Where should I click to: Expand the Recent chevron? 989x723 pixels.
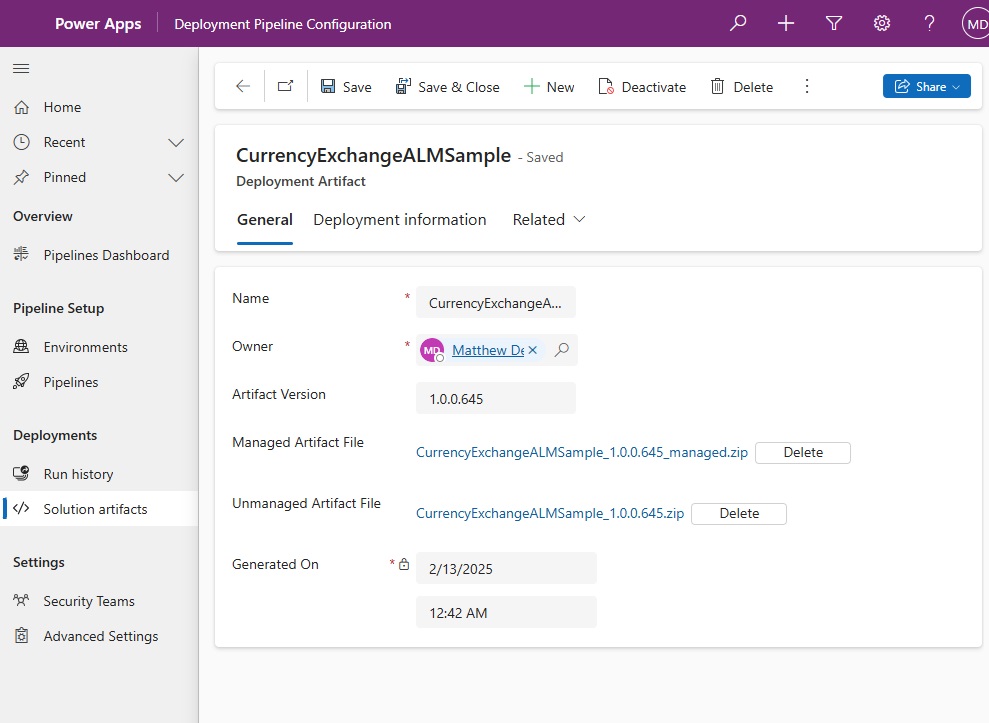pyautogui.click(x=176, y=143)
